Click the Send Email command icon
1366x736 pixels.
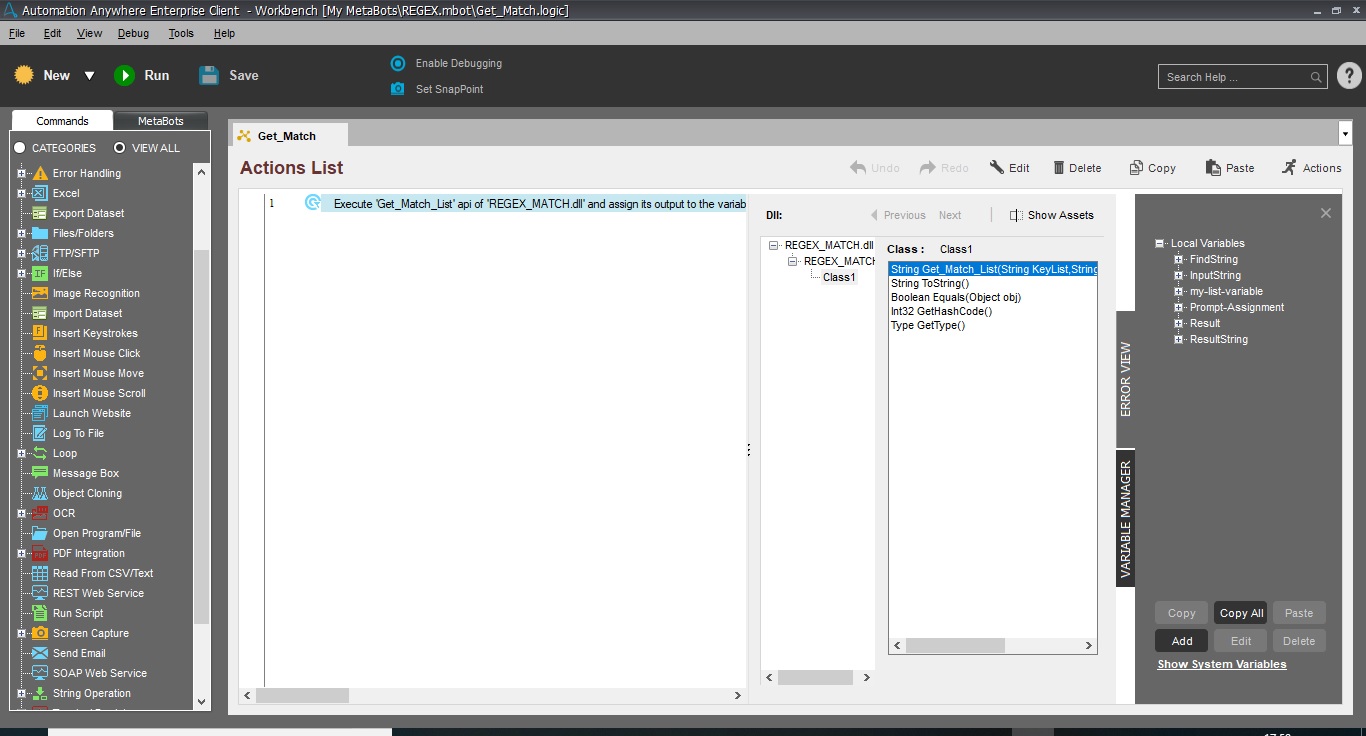pyautogui.click(x=40, y=653)
